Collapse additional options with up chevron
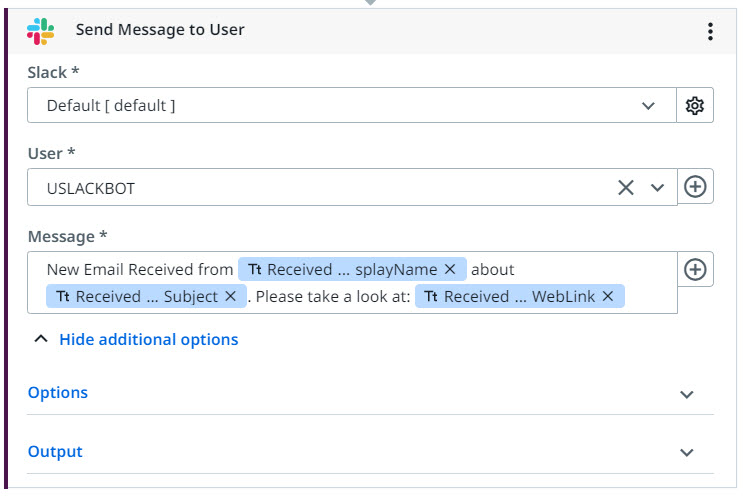743x496 pixels. click(41, 339)
